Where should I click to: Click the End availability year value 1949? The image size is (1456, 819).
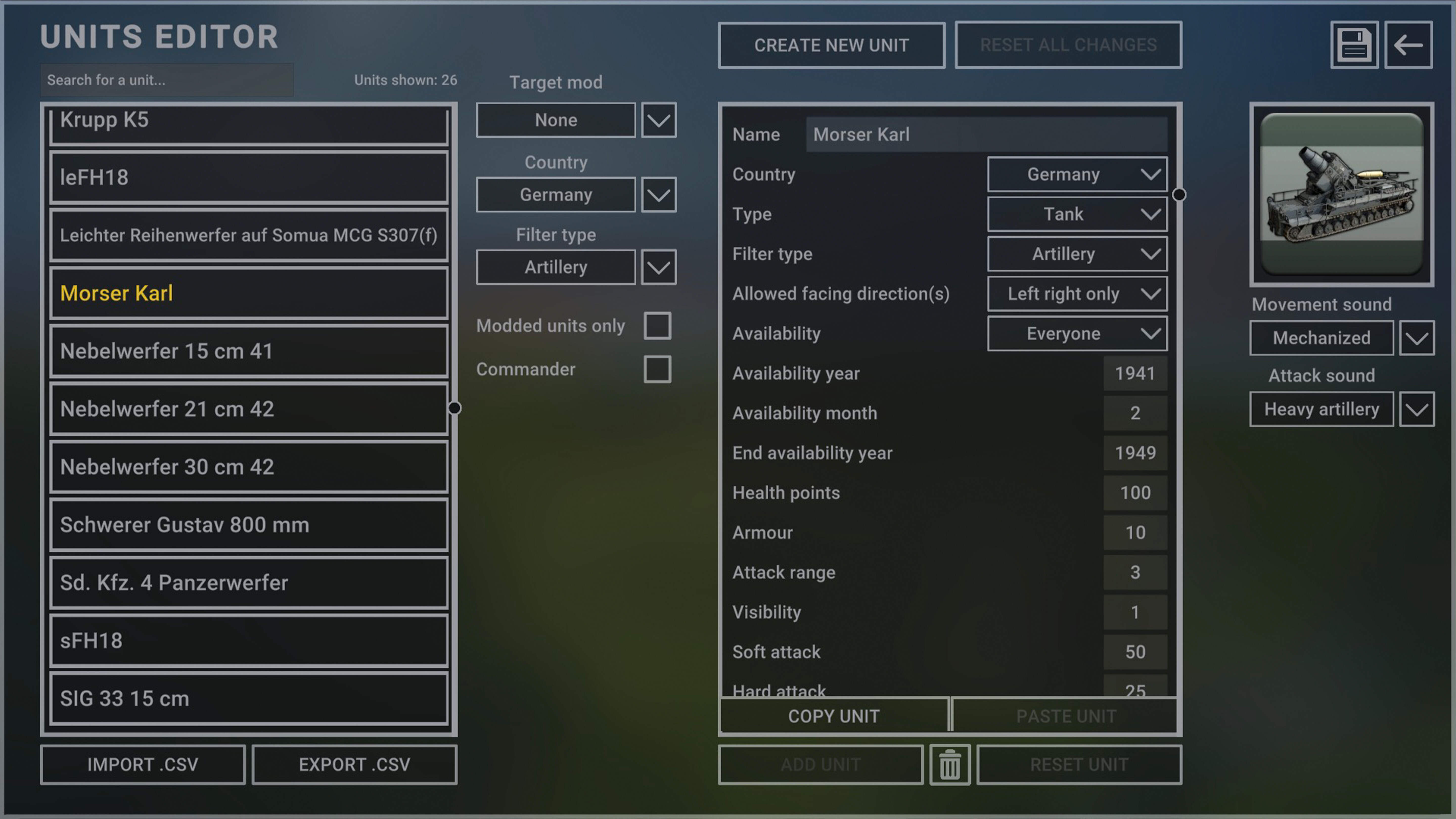1135,453
